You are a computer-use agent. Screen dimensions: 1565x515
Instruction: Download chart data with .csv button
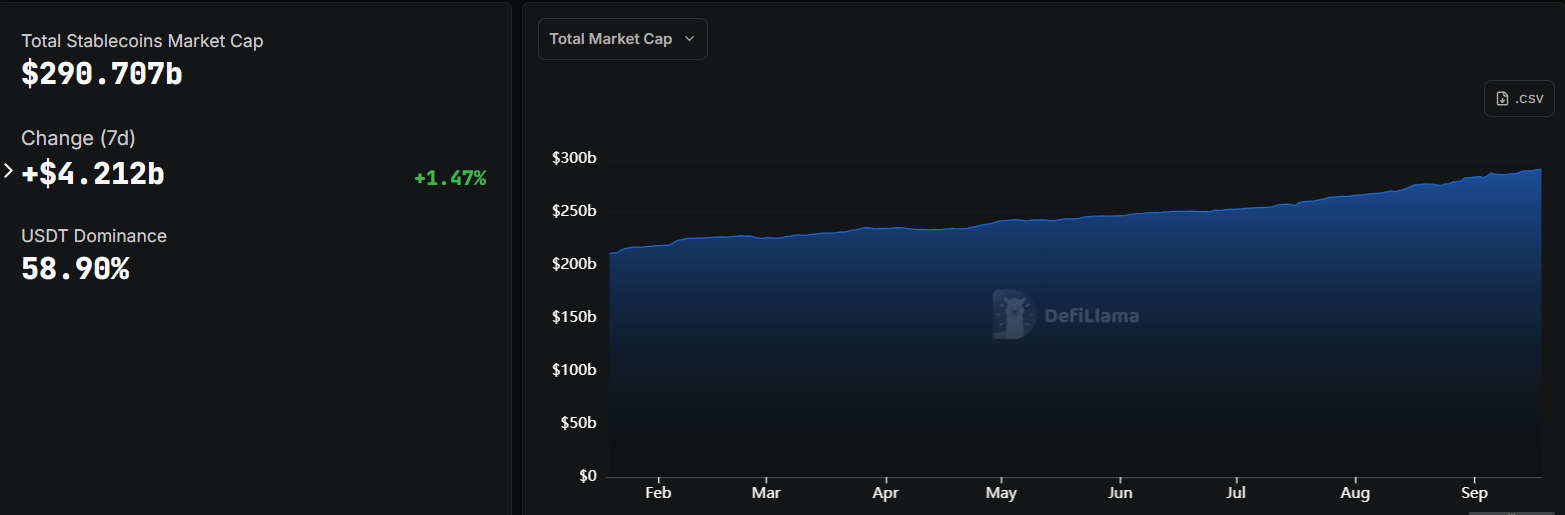point(1519,99)
